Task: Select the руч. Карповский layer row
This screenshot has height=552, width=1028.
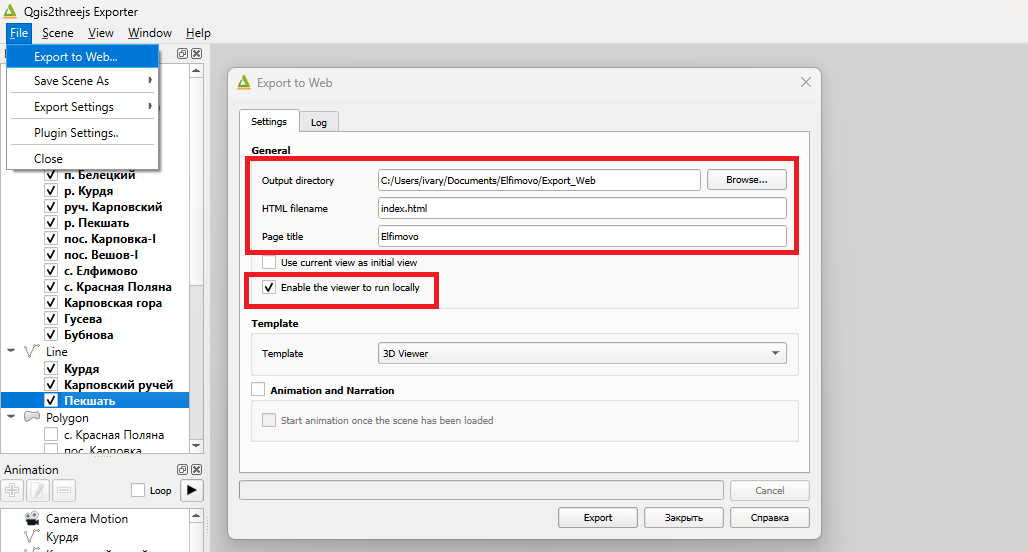Action: tap(113, 207)
